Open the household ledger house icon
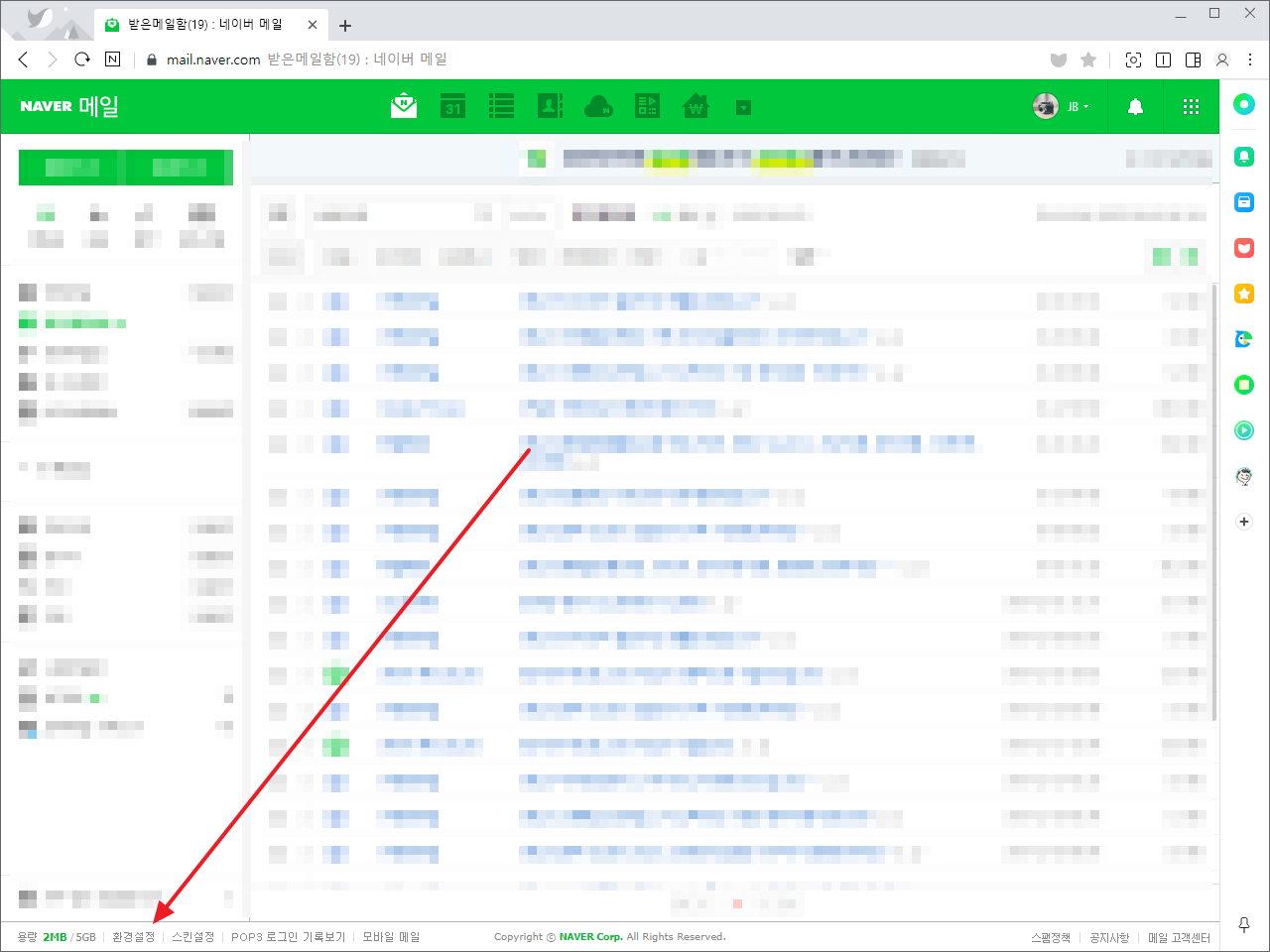The width and height of the screenshot is (1270, 952). click(x=696, y=106)
